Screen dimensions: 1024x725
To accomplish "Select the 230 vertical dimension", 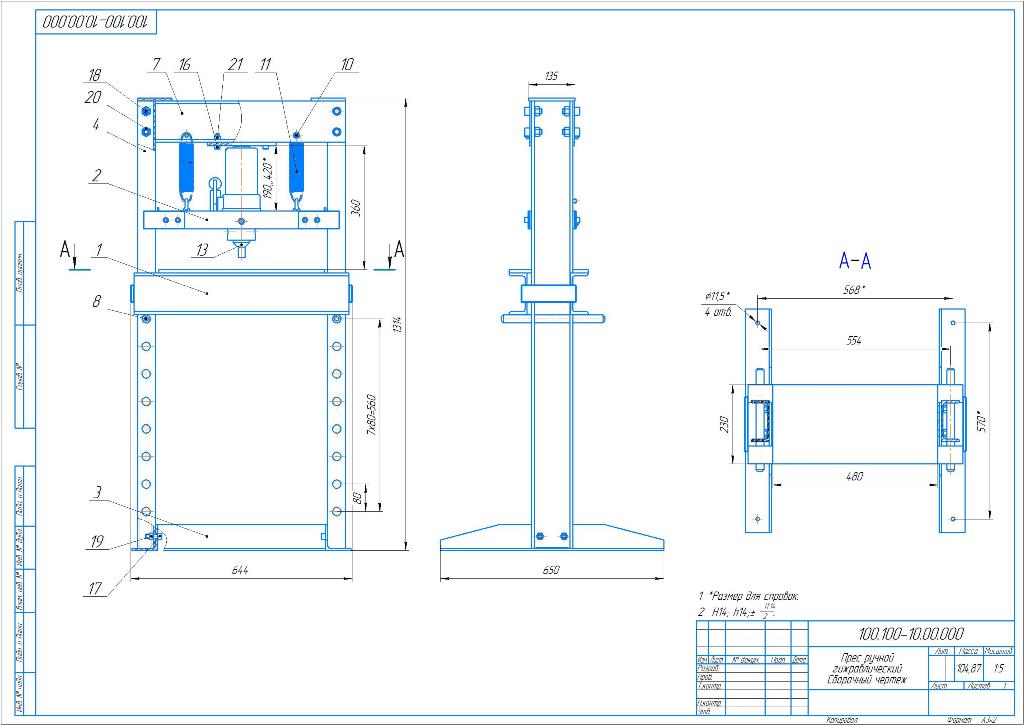I will 724,425.
